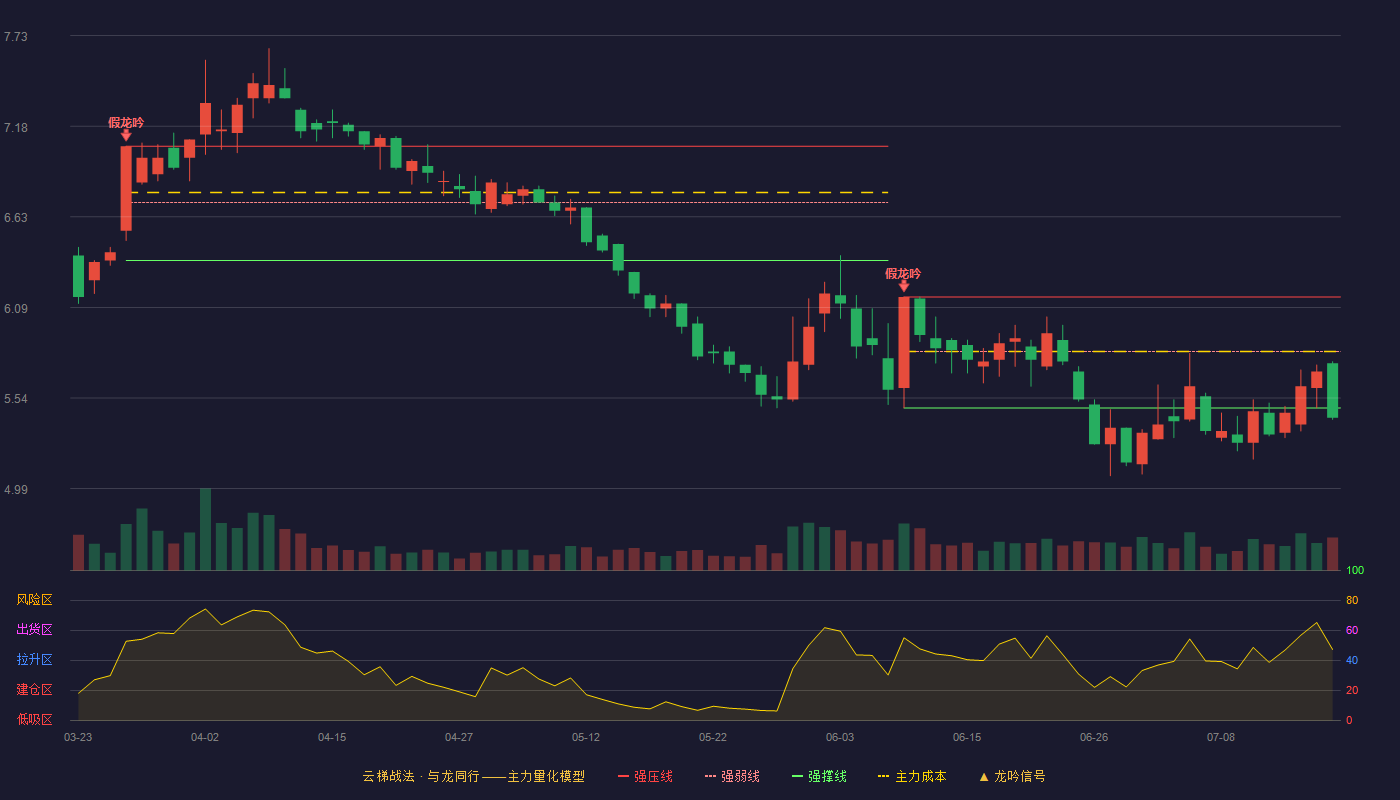Image resolution: width=1400 pixels, height=800 pixels.
Task: Click the 20 indicator scale label
Action: coord(1352,690)
